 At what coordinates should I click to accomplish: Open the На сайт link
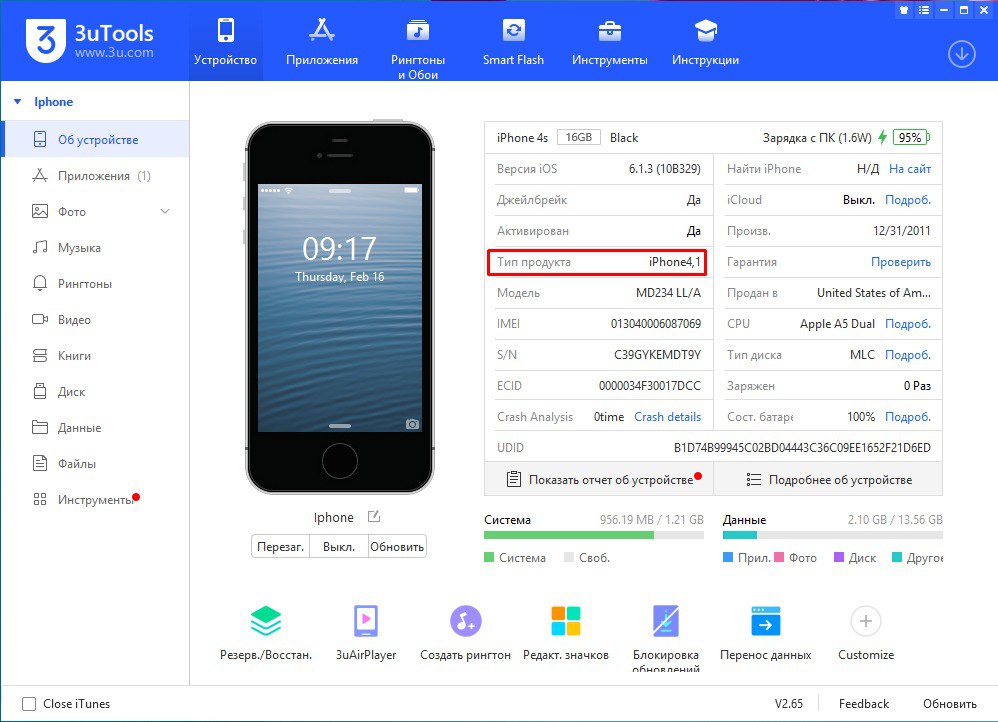pyautogui.click(x=910, y=169)
